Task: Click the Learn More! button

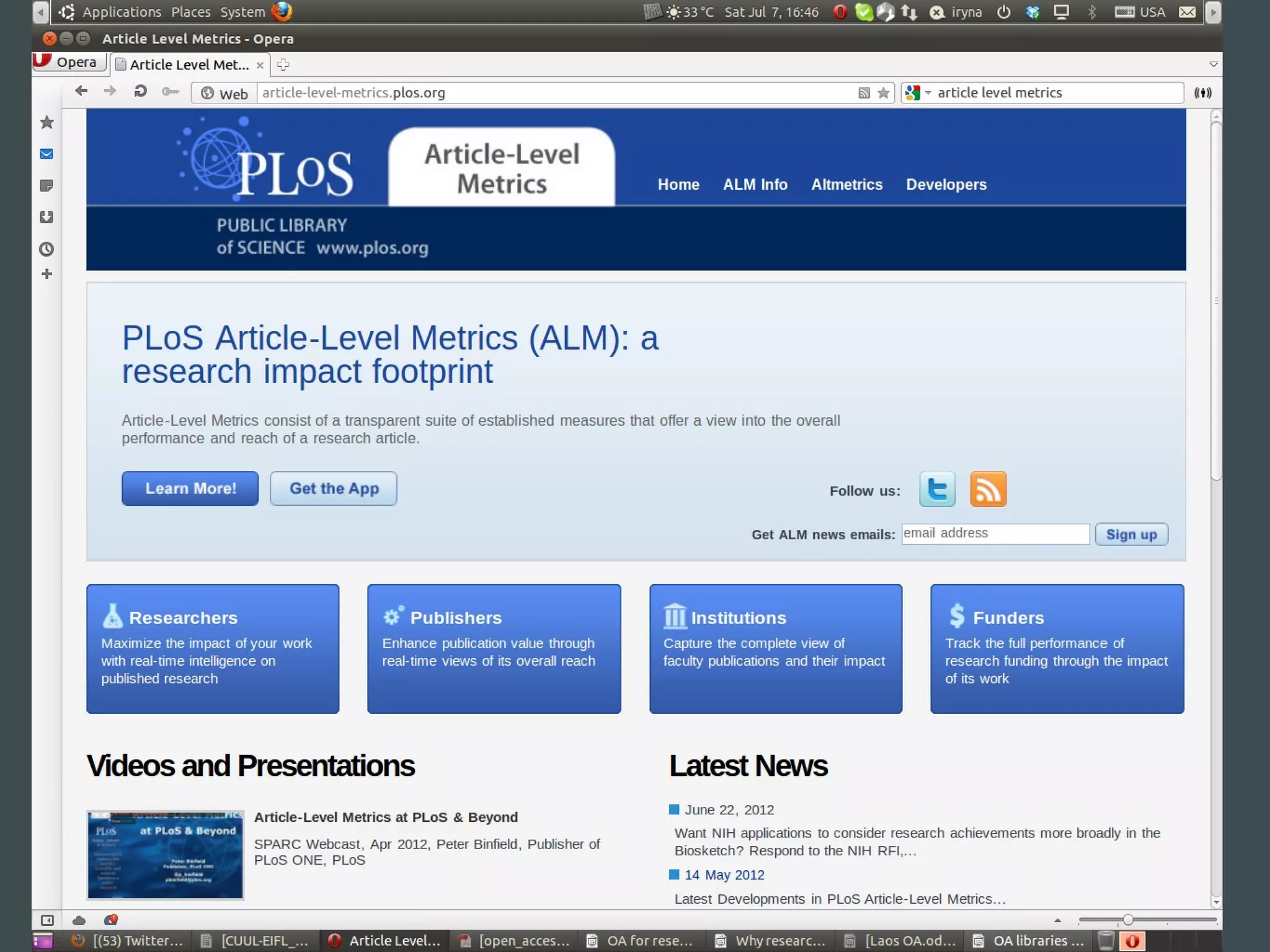Action: tap(190, 488)
